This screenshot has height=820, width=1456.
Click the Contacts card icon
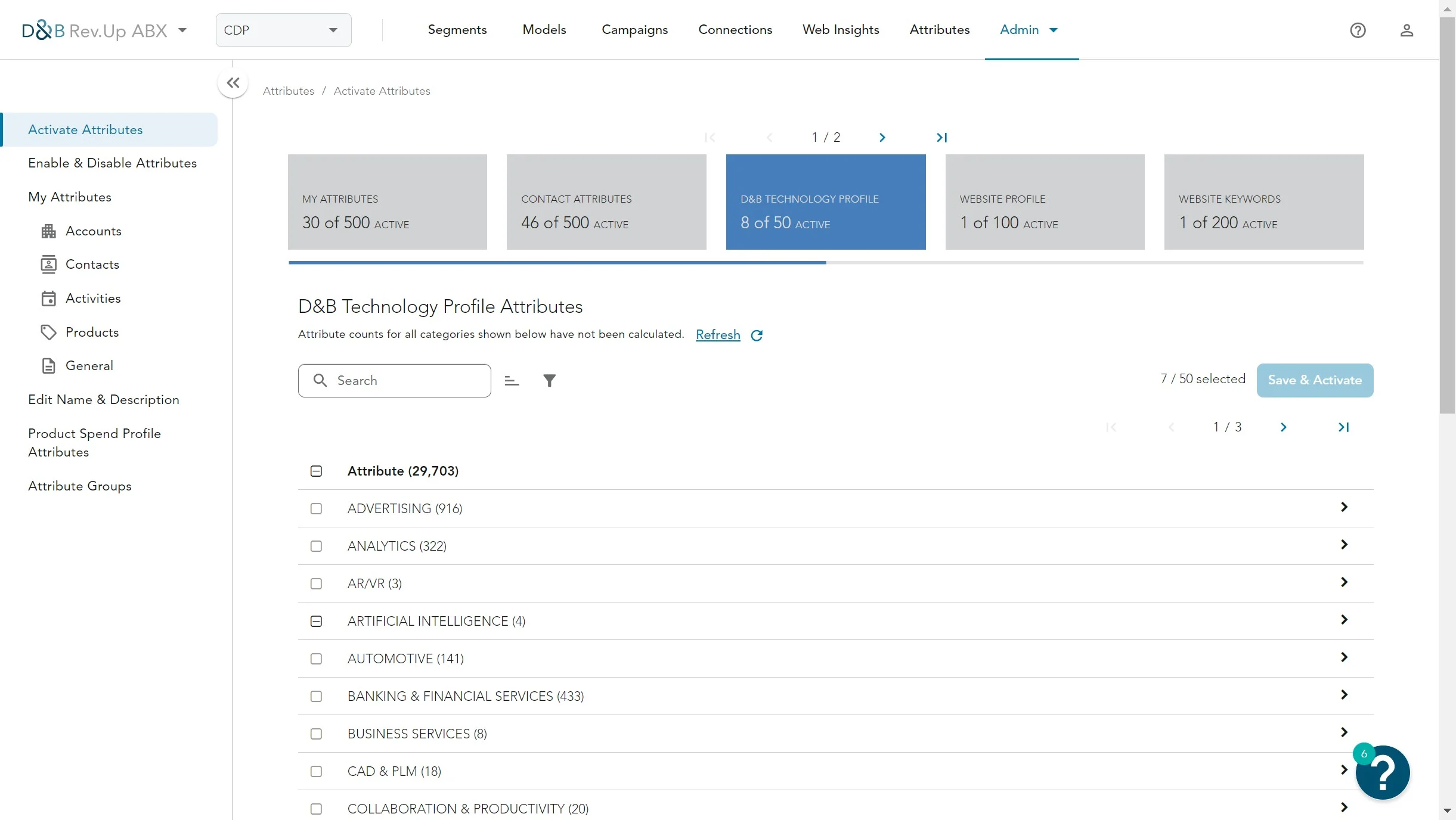tap(48, 265)
